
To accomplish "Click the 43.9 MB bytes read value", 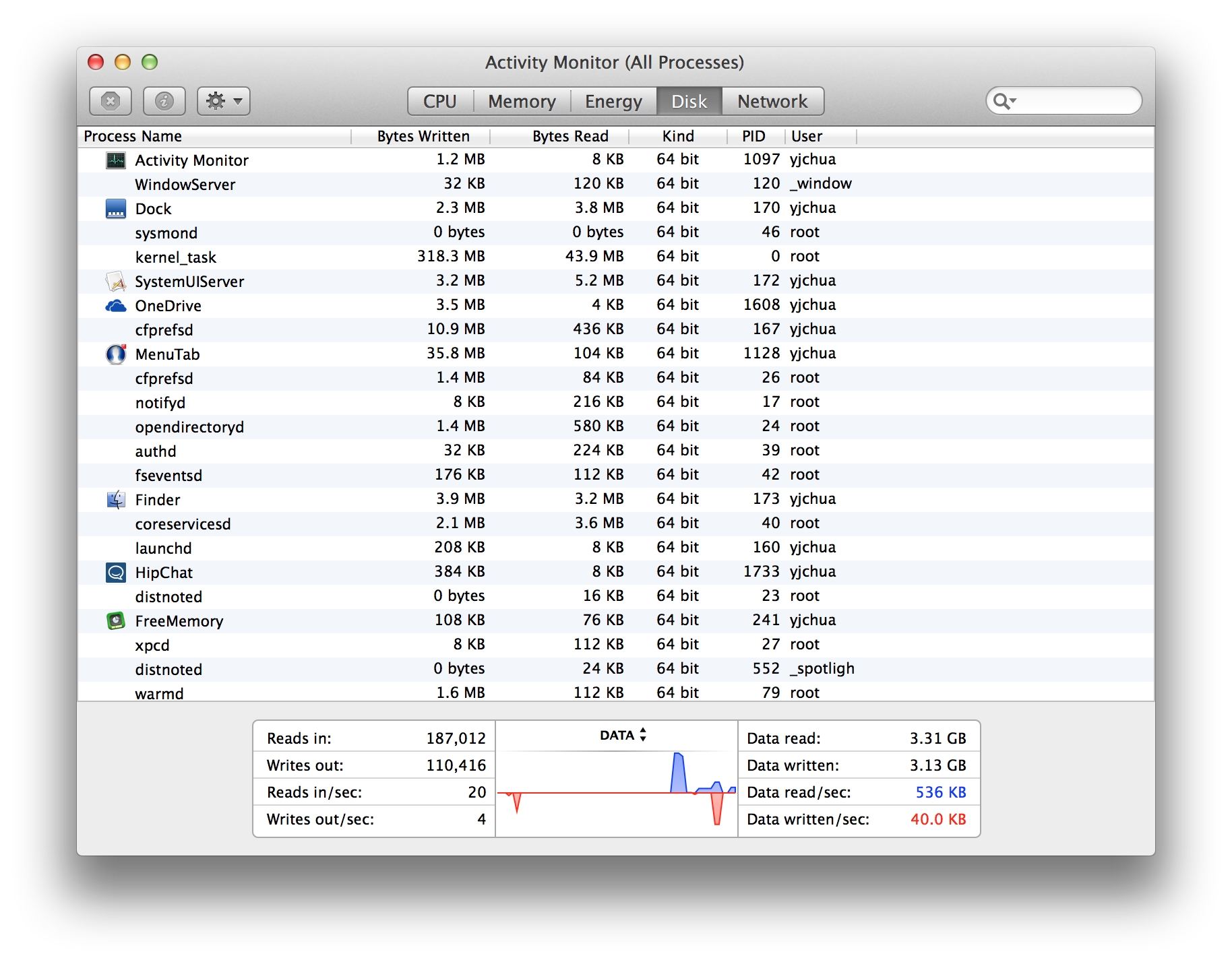I will 594,257.
